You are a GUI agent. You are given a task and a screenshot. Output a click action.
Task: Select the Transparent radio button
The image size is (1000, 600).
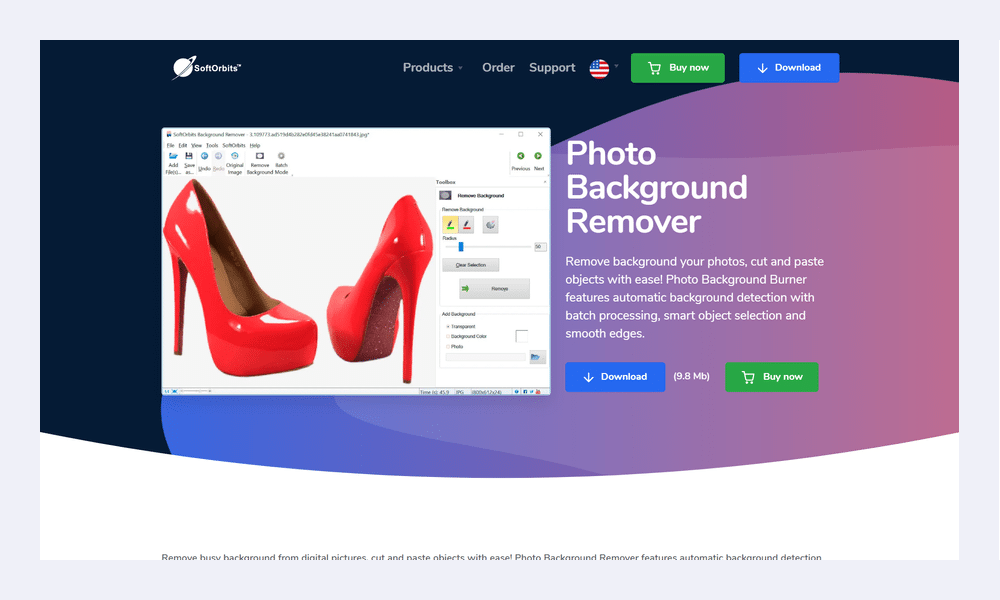point(448,326)
